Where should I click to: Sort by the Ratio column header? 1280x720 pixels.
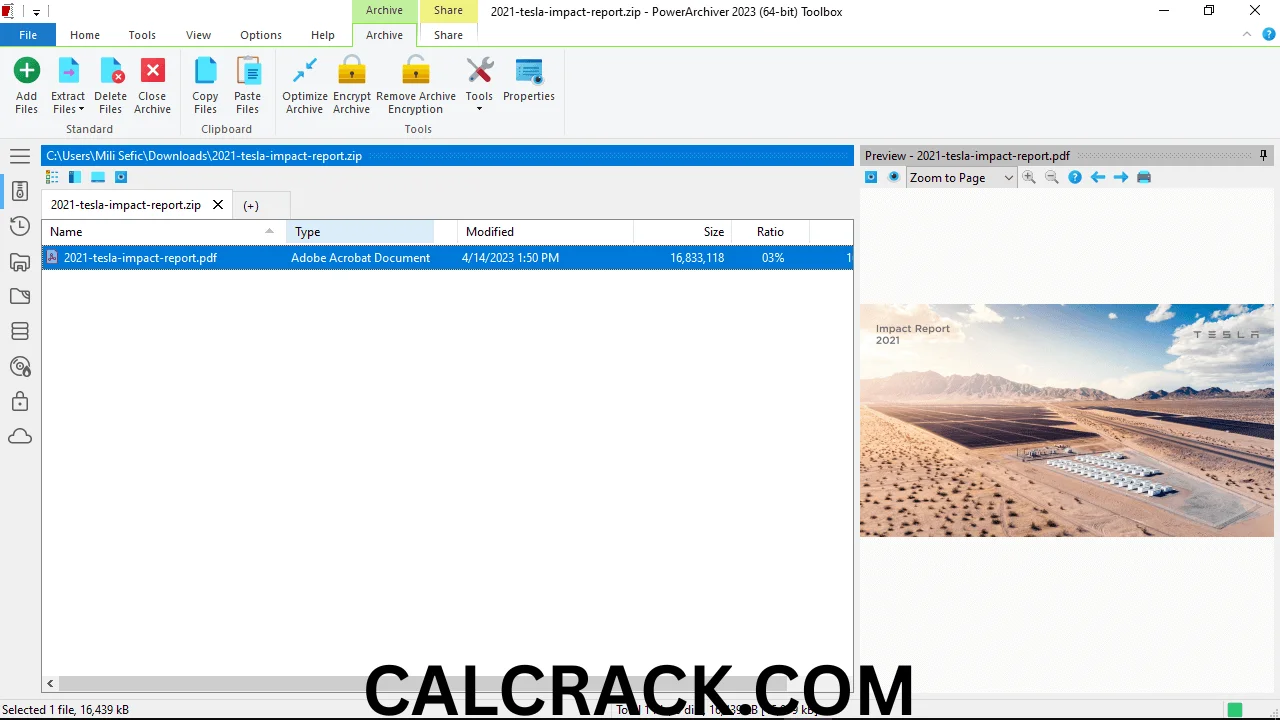pyautogui.click(x=770, y=232)
